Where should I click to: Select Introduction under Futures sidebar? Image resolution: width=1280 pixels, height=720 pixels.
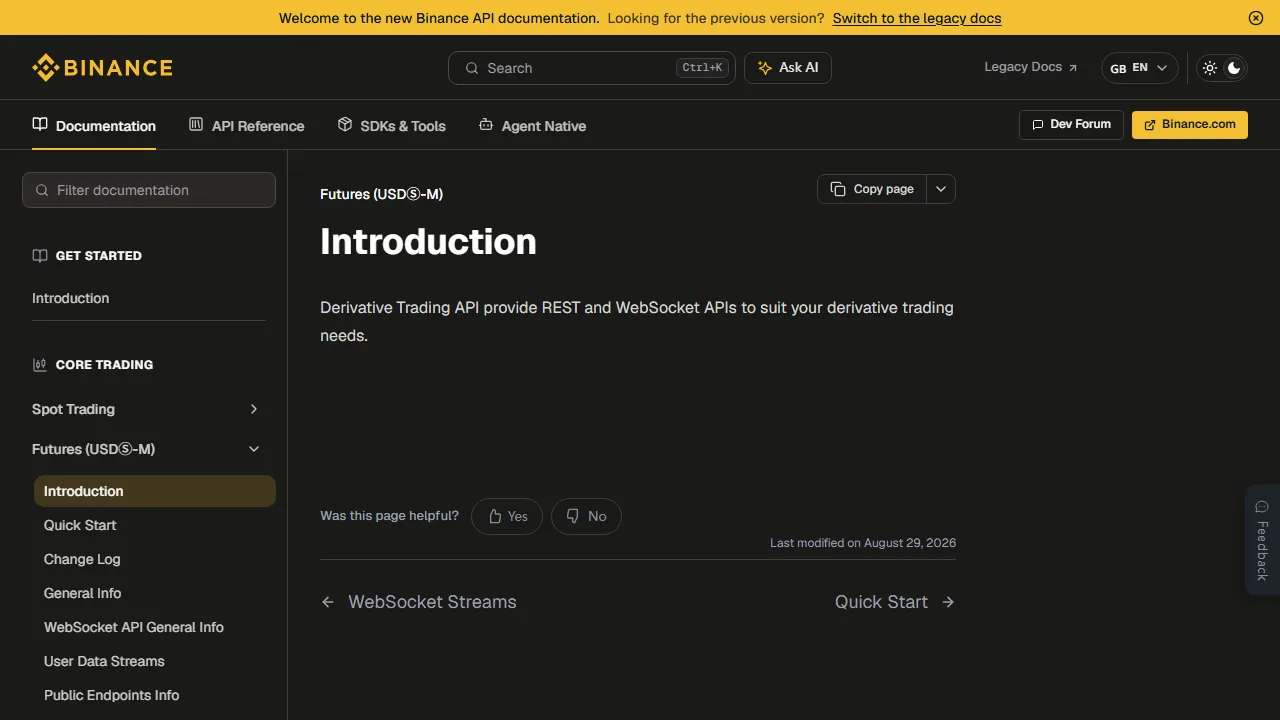pos(155,491)
